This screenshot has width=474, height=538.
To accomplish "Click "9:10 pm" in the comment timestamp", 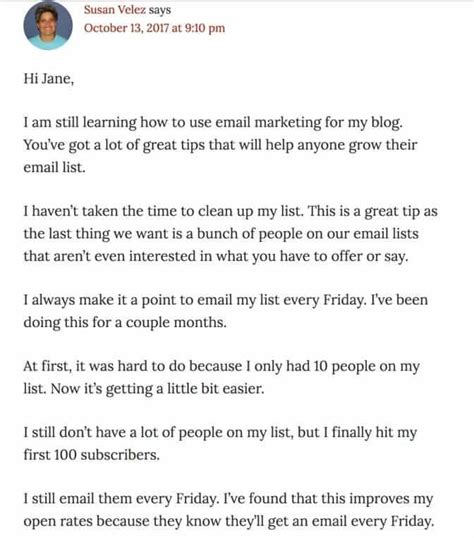I will [205, 28].
